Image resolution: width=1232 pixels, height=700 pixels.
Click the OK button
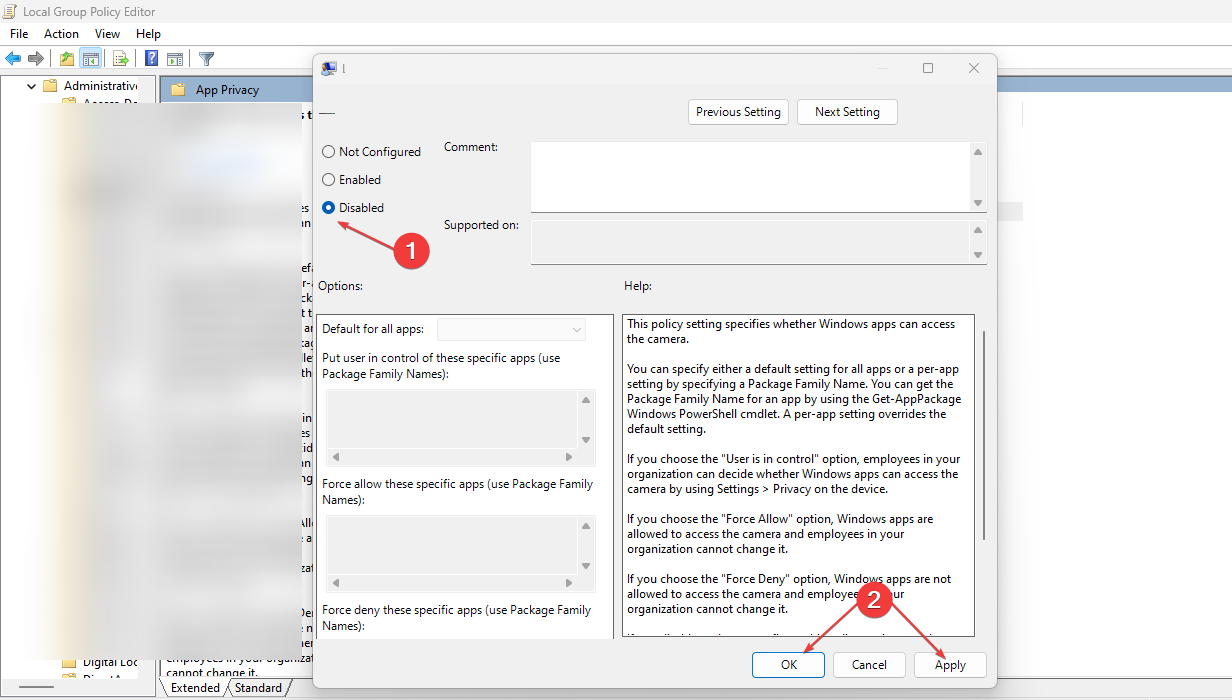tap(789, 665)
